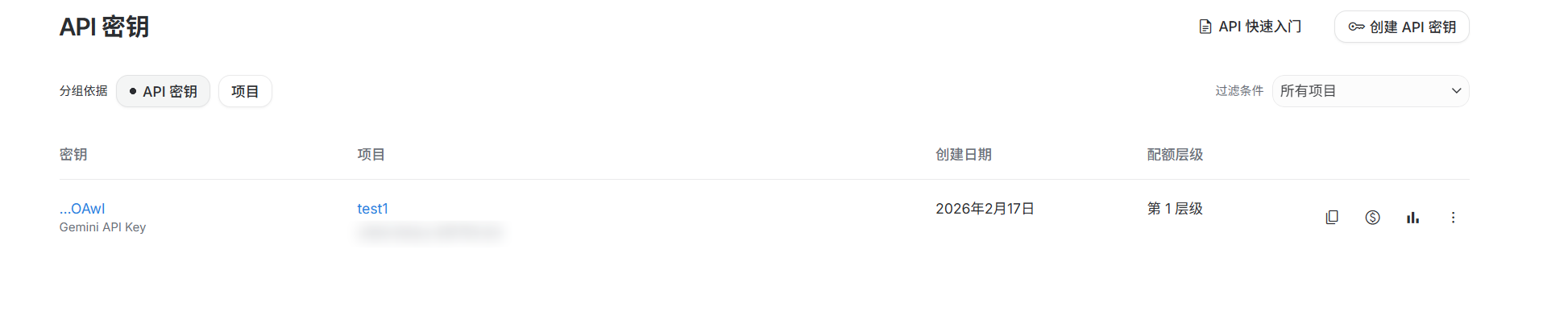
Task: Group by 项目 toggle
Action: 245,91
